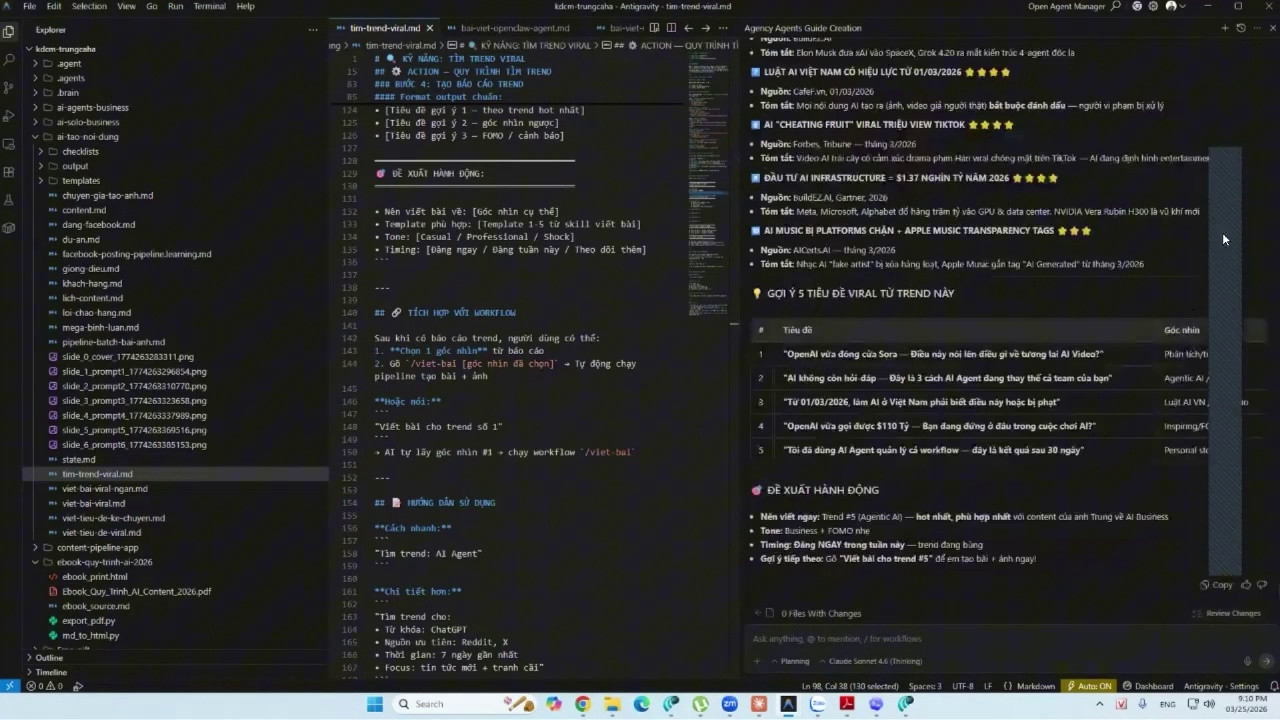This screenshot has height=720, width=1280.
Task: Open viet-bai-viral.md in the explorer
Action: [x=93, y=503]
